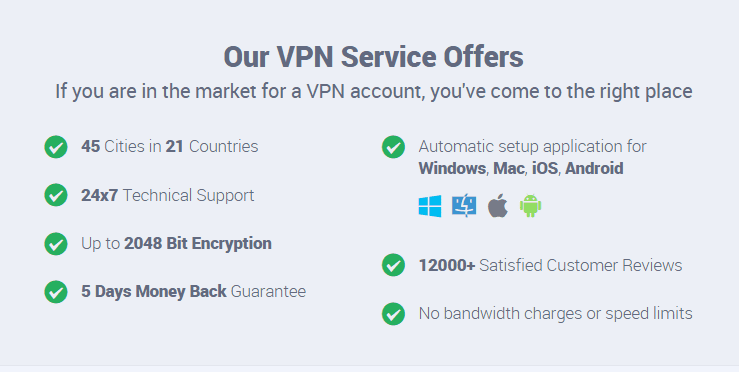Click the '45 Cities in 21 Countries' text

click(x=170, y=147)
